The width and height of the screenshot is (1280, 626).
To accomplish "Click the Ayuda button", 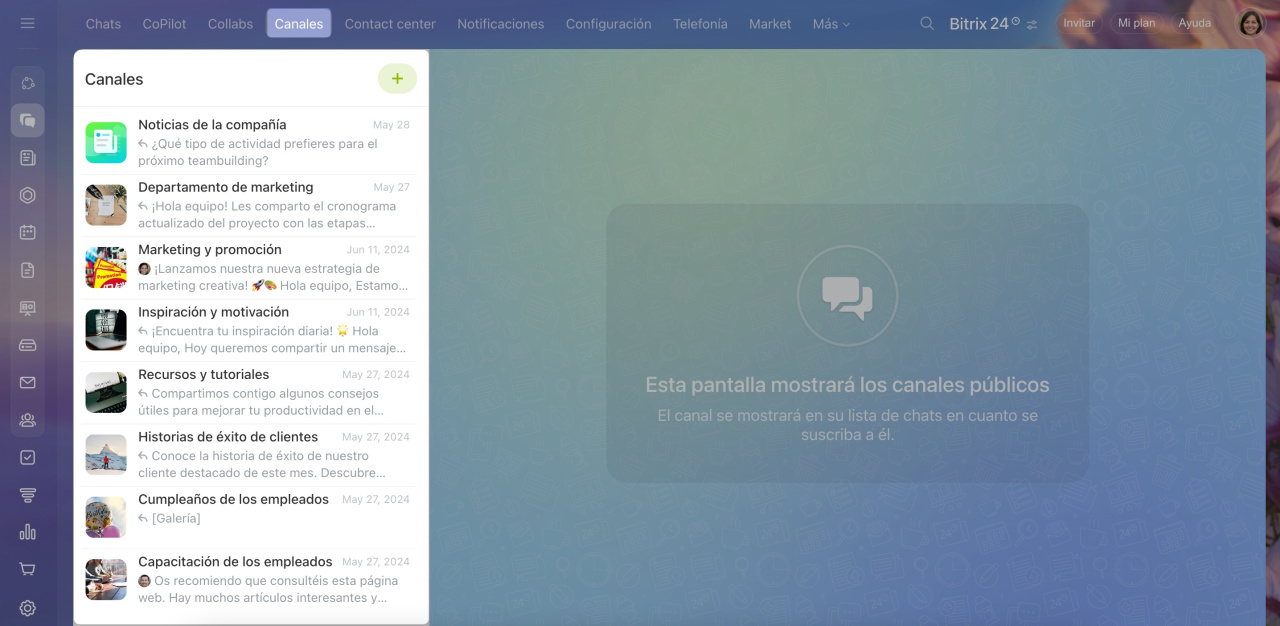I will click(1194, 23).
